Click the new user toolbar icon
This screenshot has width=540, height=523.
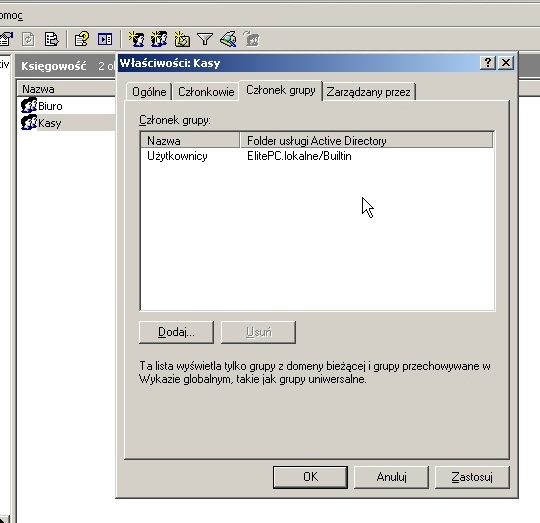click(x=137, y=39)
